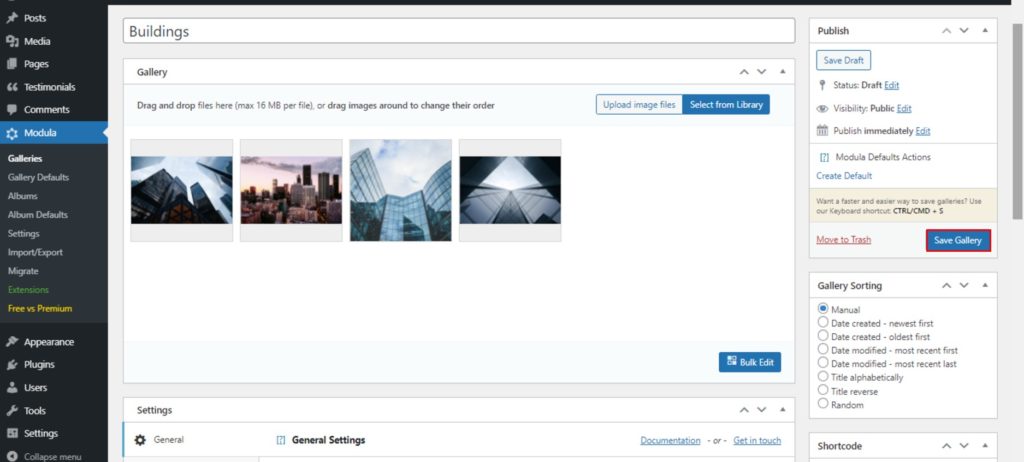The image size is (1024, 462).
Task: Click the Testimonials quote icon
Action: click(12, 87)
